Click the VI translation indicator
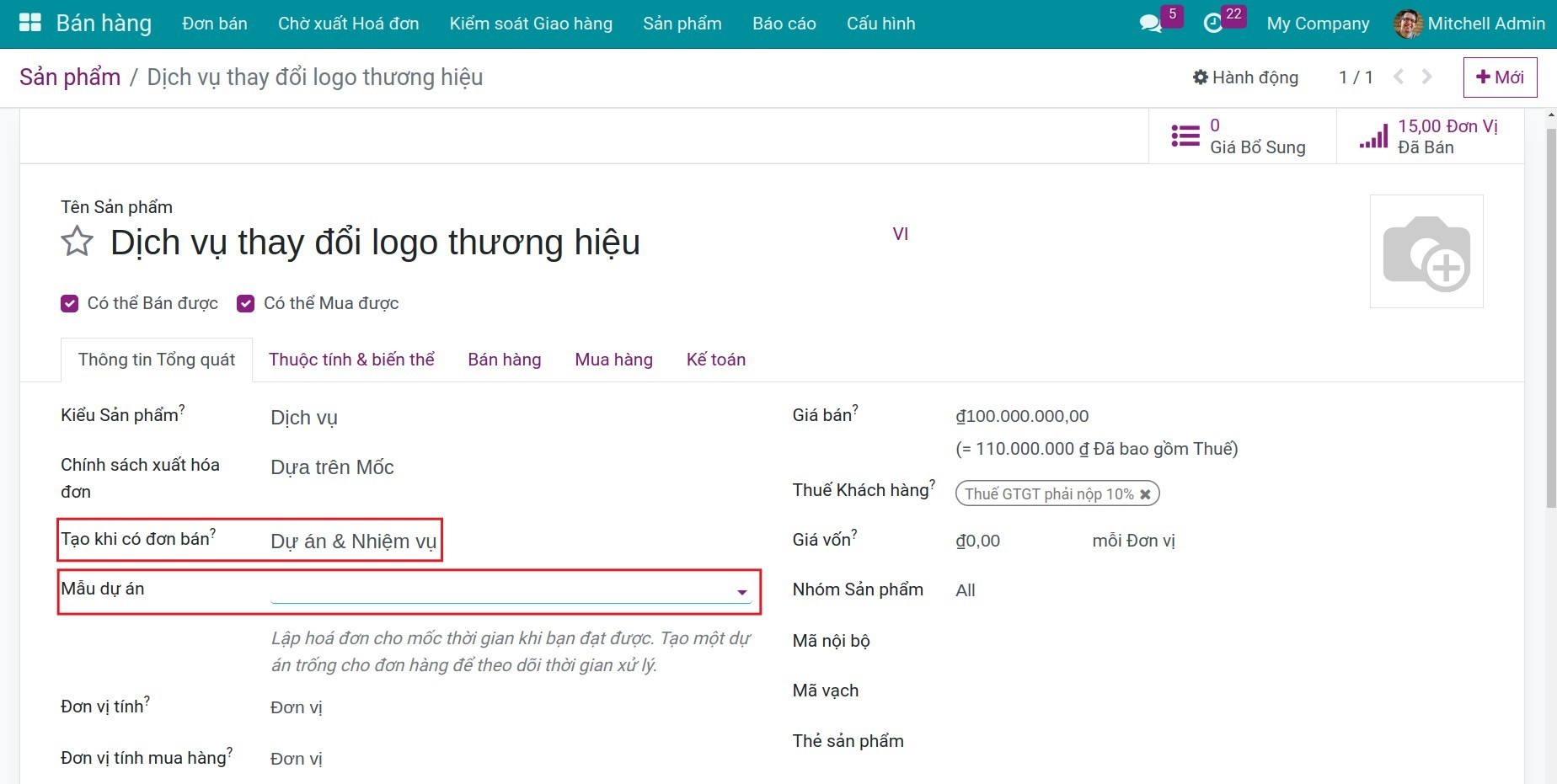Viewport: 1557px width, 784px height. [901, 233]
